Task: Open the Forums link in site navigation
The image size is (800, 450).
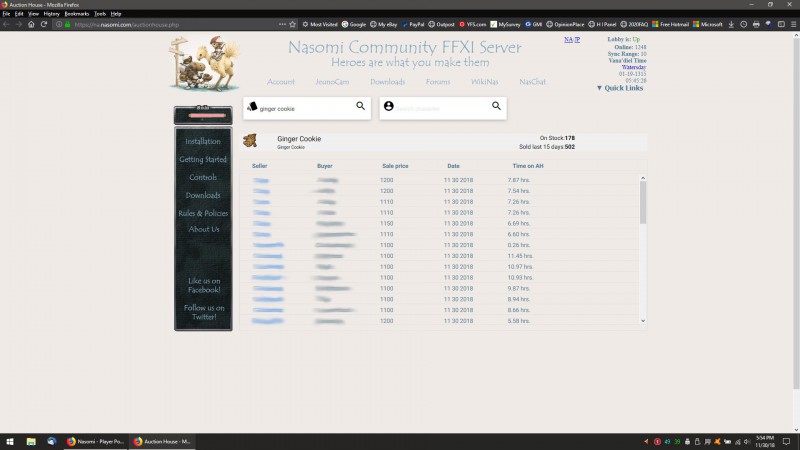Action: tap(438, 82)
